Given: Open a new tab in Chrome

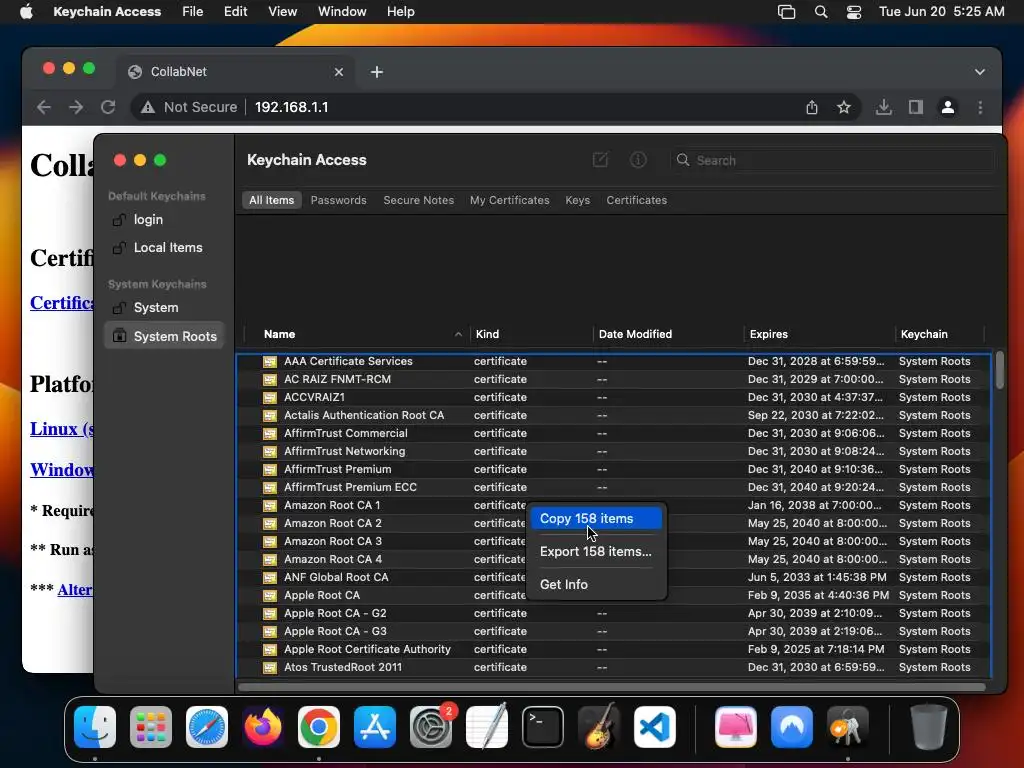Looking at the screenshot, I should 377,72.
